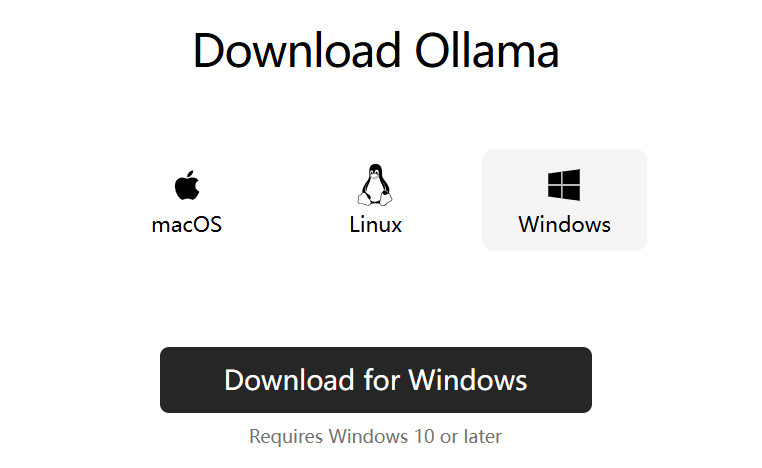
Task: Click the Windows four-pane logo icon
Action: [x=564, y=185]
